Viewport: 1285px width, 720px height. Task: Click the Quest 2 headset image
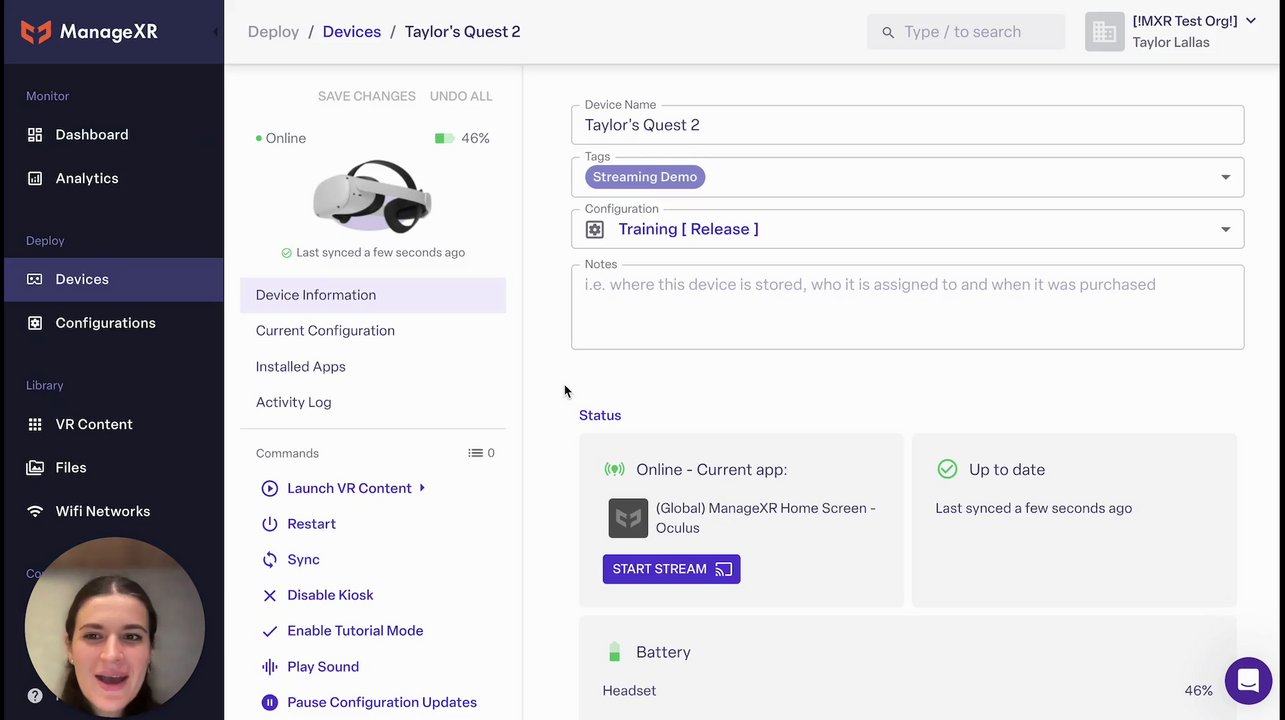pyautogui.click(x=372, y=196)
